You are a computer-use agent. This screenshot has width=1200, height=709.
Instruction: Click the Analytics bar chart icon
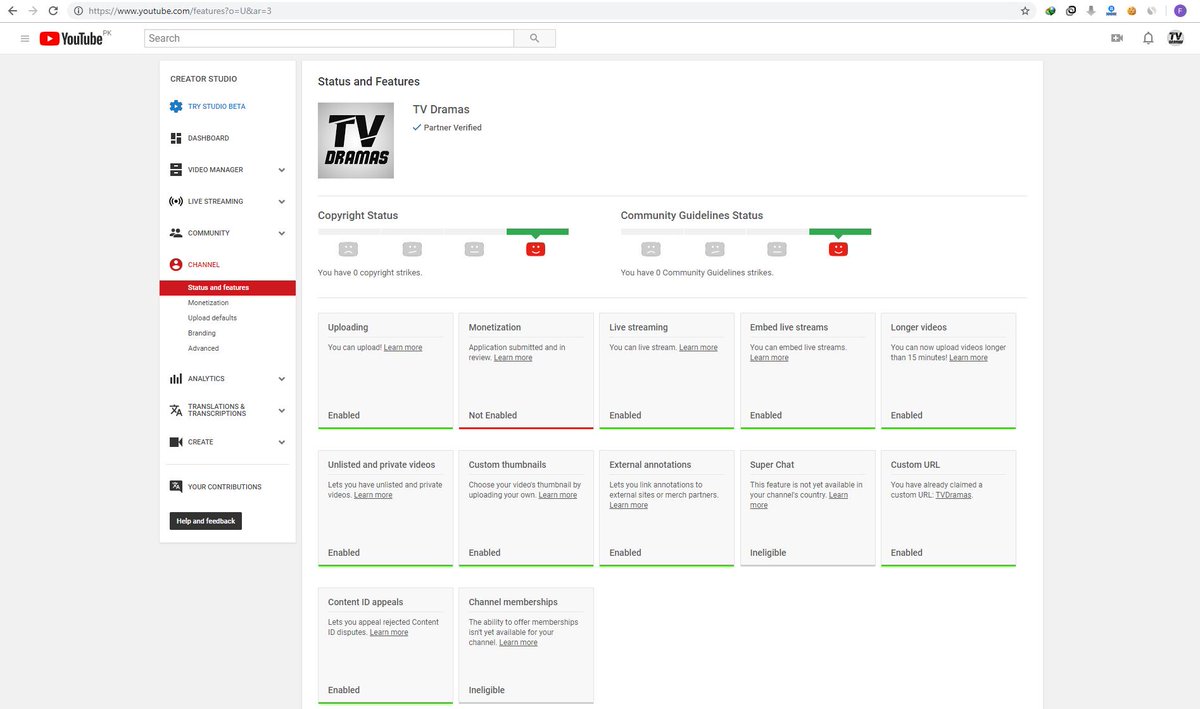(x=176, y=379)
